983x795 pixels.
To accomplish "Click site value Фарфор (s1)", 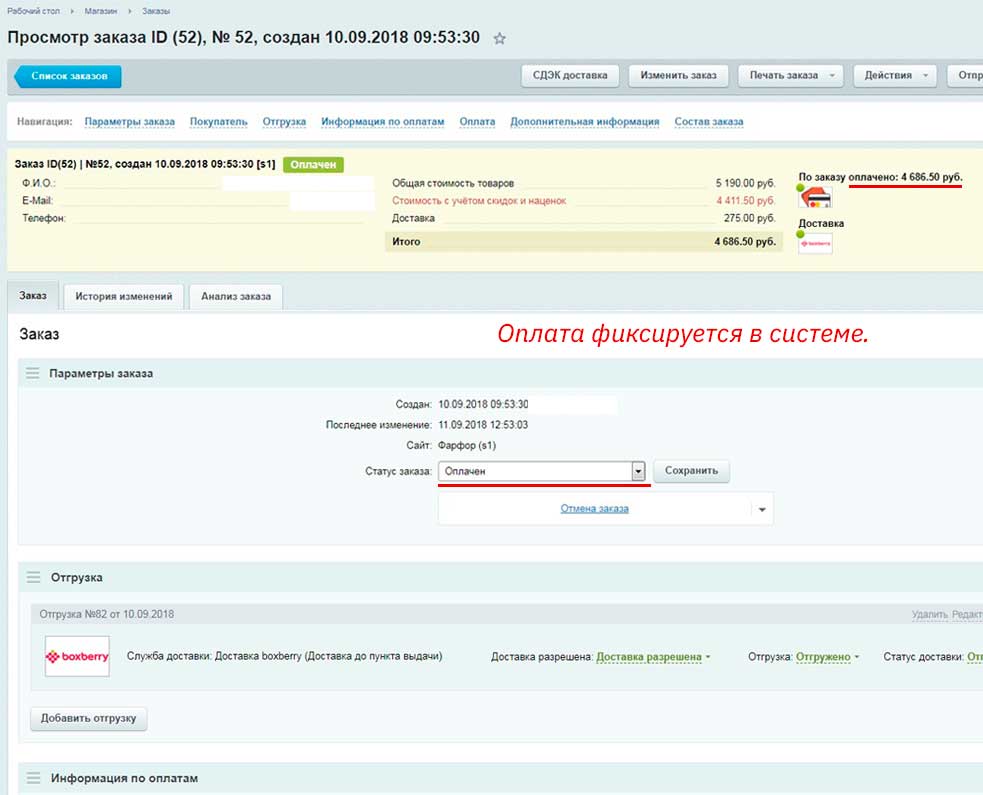I will click(x=466, y=446).
